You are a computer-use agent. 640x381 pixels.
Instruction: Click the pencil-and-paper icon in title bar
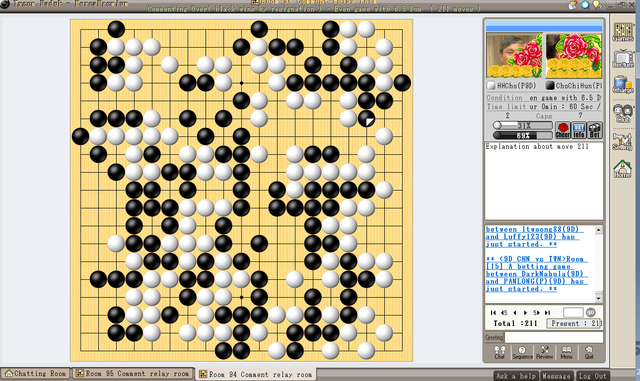[x=573, y=4]
